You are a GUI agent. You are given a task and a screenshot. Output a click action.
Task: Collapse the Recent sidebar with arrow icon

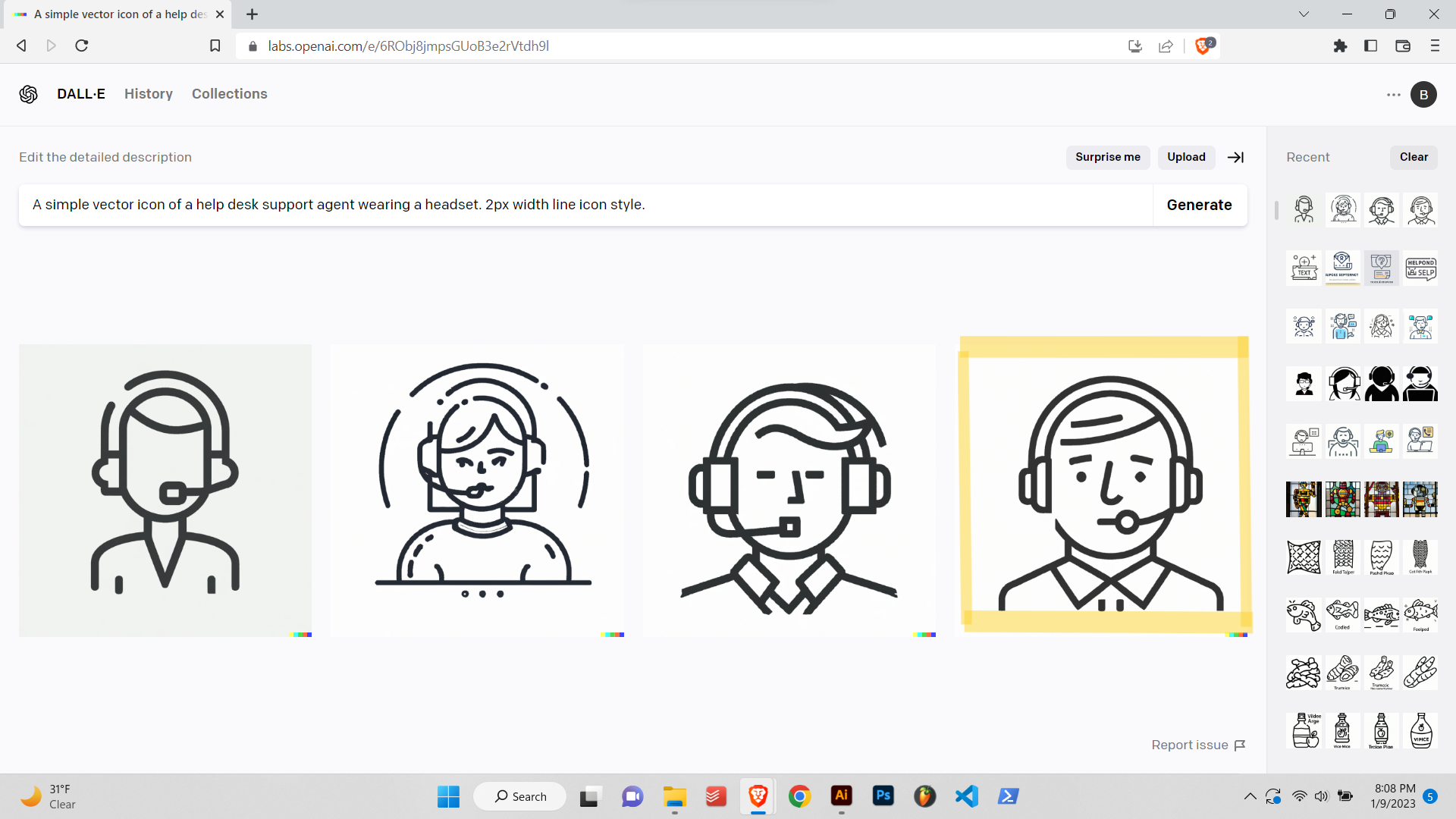(1235, 157)
